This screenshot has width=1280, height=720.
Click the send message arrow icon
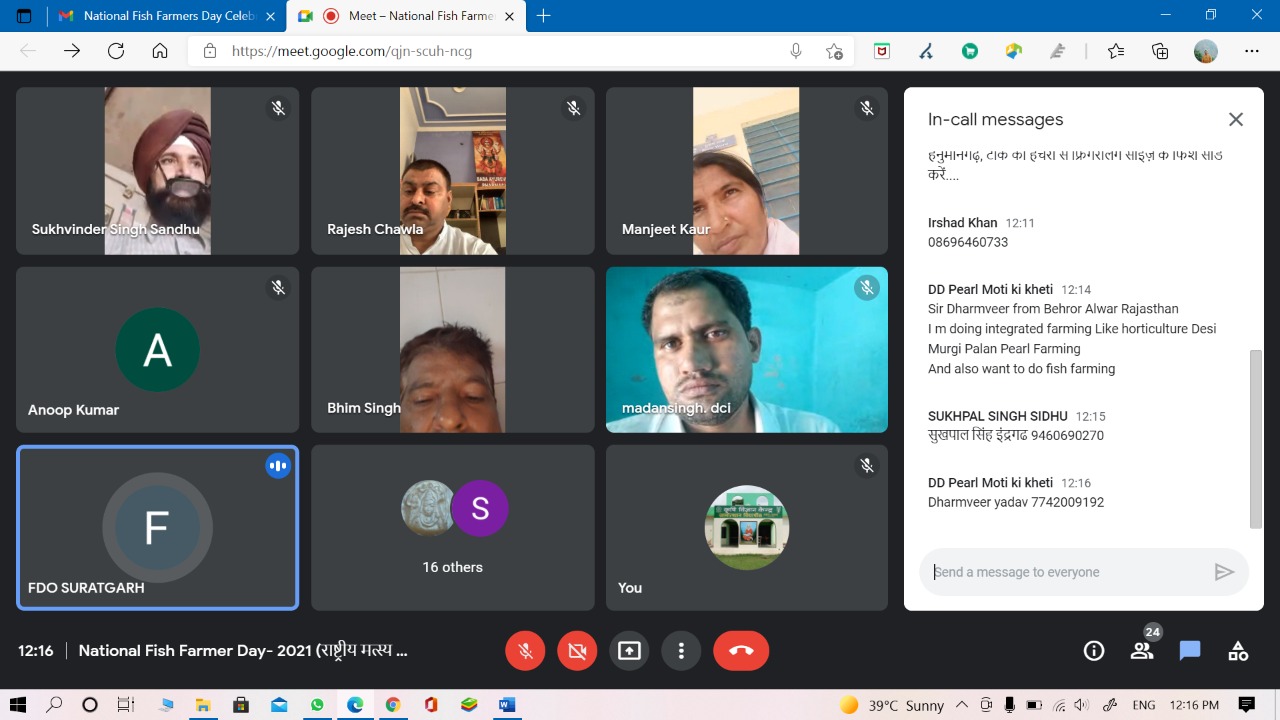(x=1223, y=572)
